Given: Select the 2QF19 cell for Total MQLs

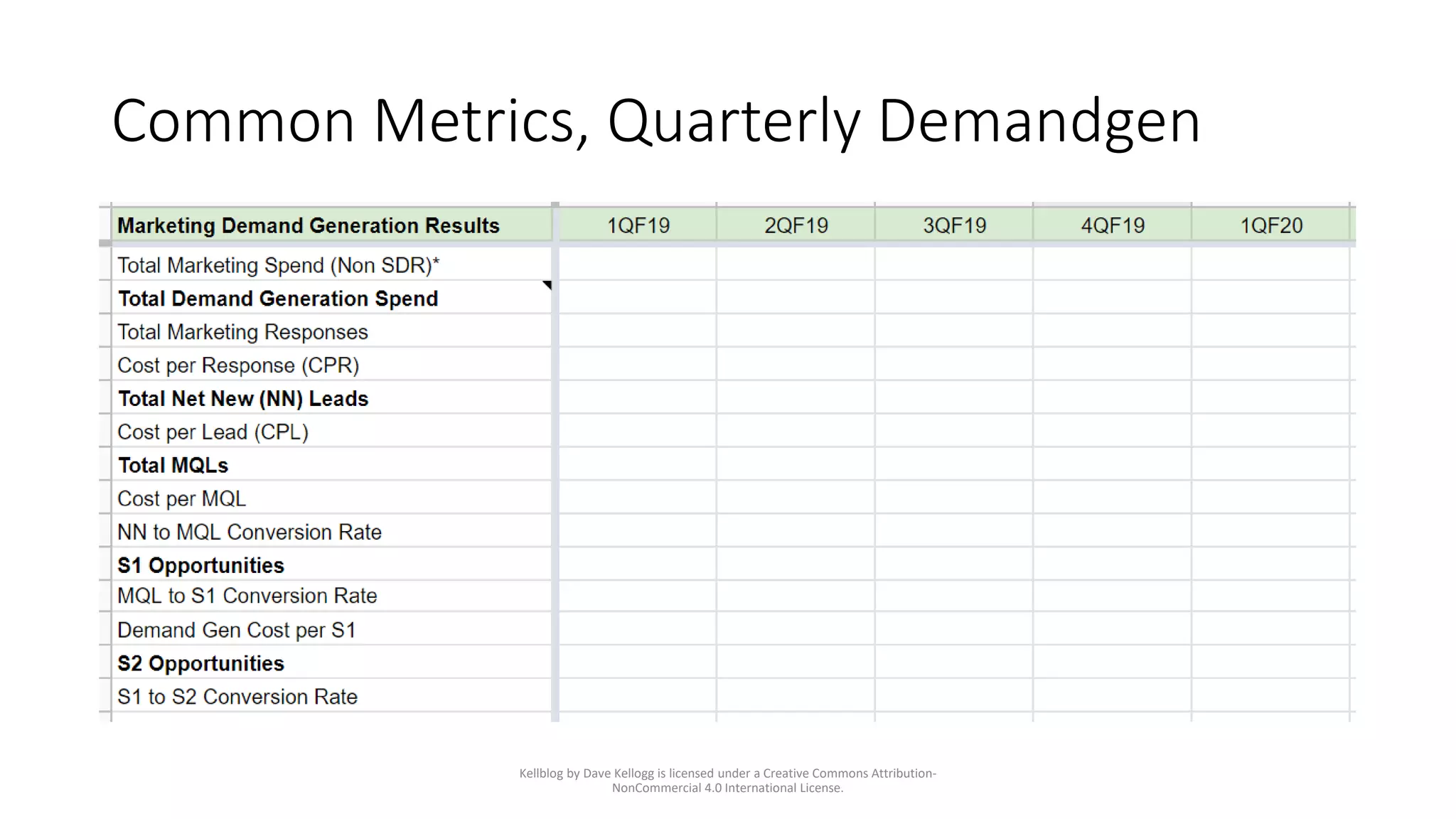Looking at the screenshot, I should click(x=796, y=464).
